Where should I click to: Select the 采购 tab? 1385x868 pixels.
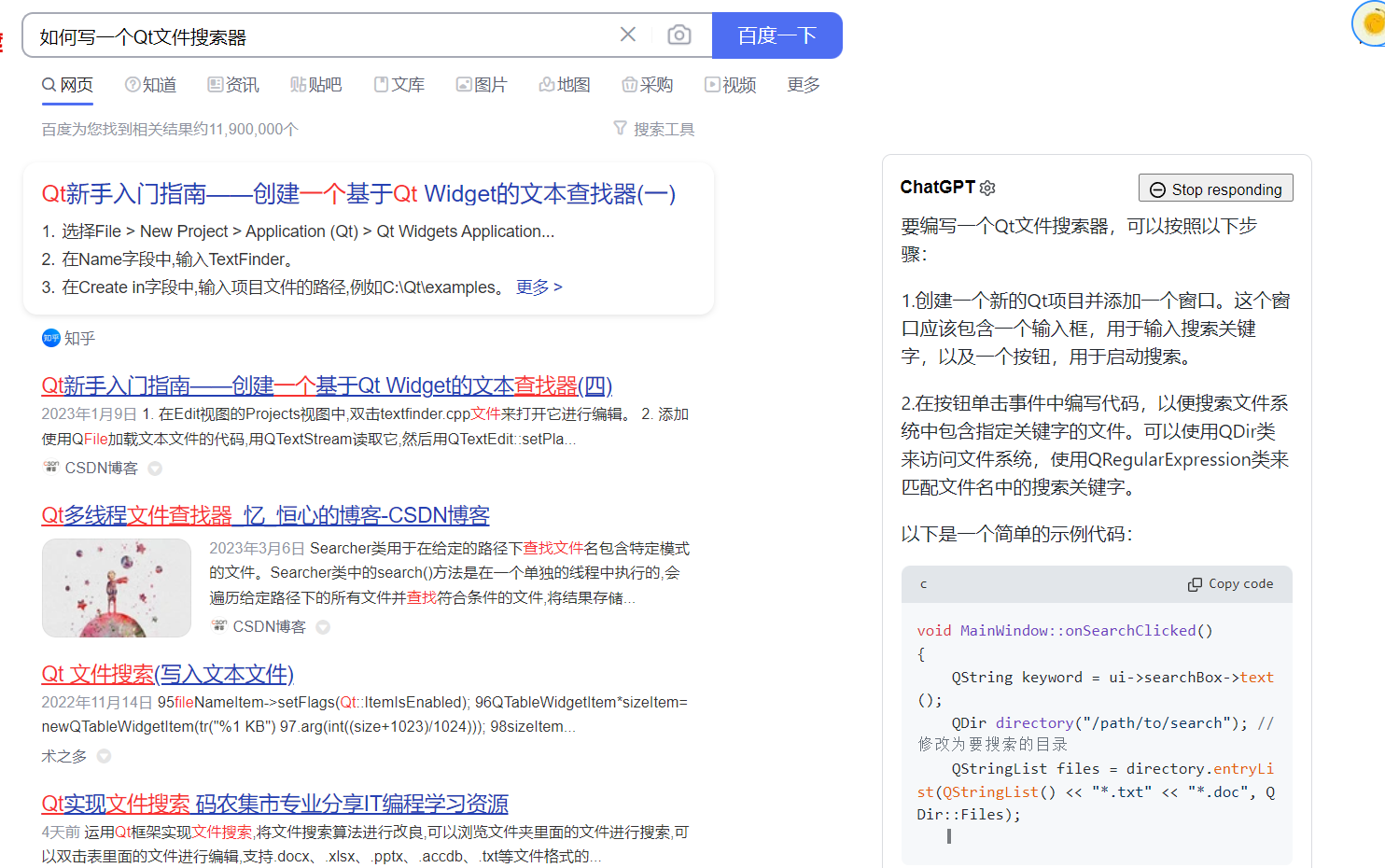point(648,85)
